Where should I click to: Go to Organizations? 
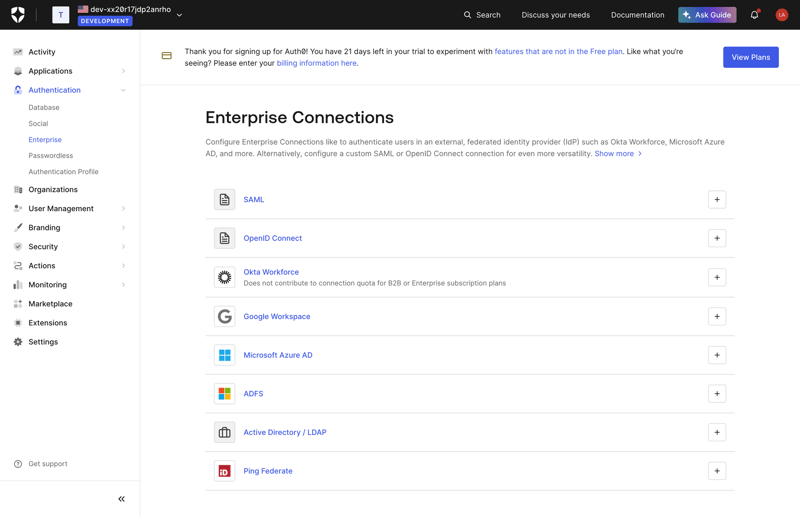click(53, 189)
